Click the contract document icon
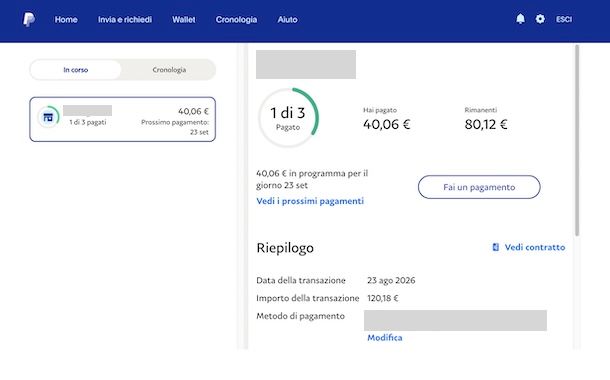This screenshot has width=610, height=380. tap(496, 247)
